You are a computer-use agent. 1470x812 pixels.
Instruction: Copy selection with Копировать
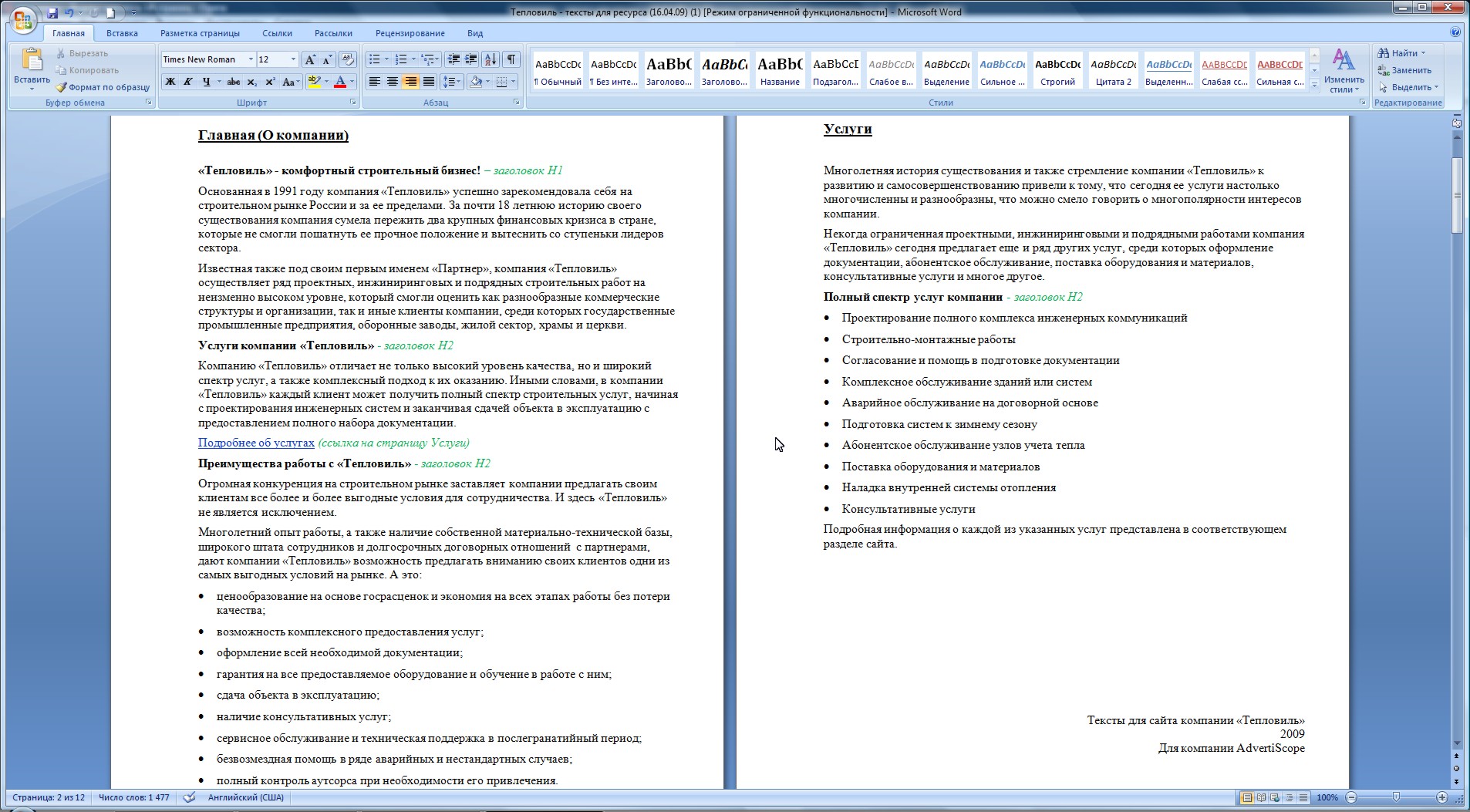click(86, 70)
